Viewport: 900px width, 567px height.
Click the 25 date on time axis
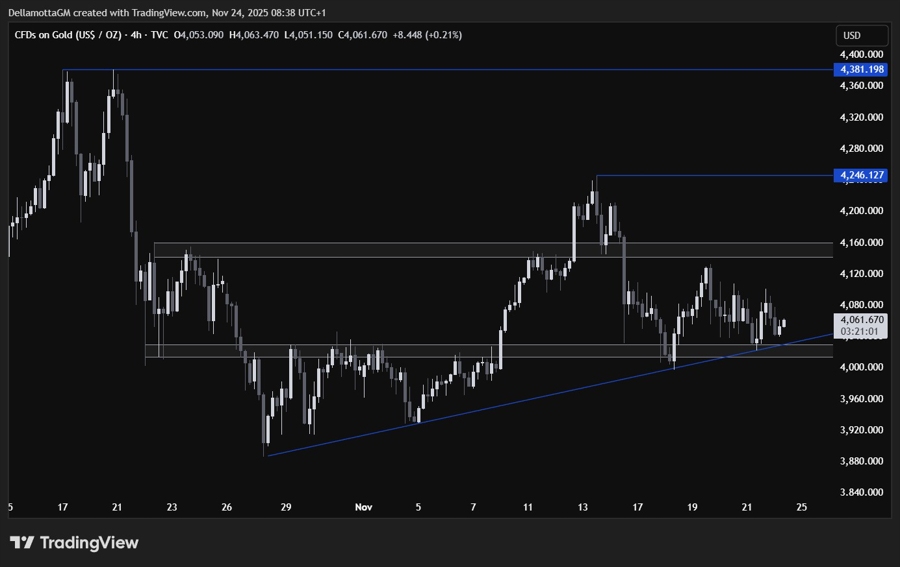click(801, 507)
